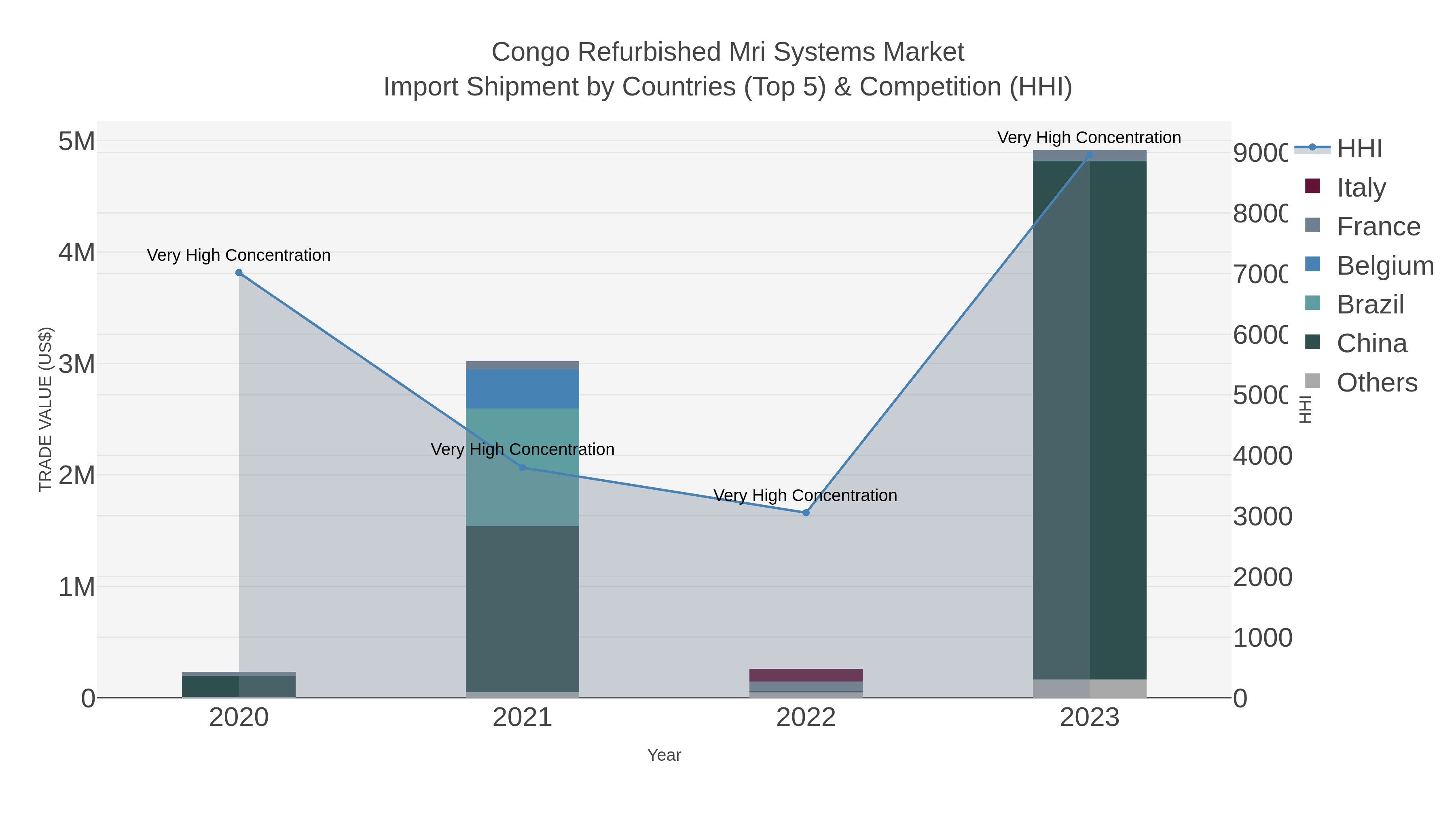
Task: Toggle Brazil legend entry
Action: 1354,304
